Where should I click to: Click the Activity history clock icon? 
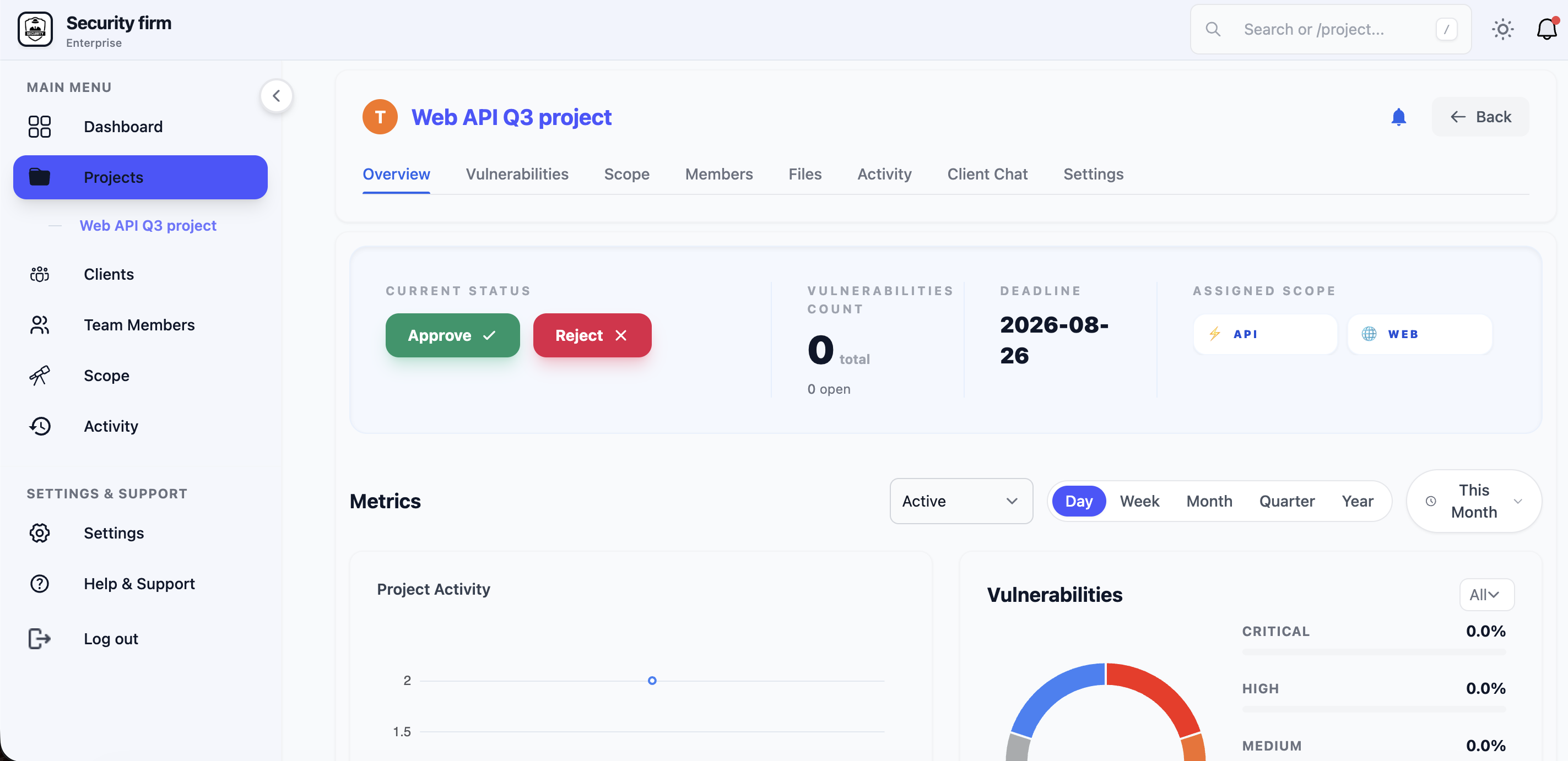[40, 426]
